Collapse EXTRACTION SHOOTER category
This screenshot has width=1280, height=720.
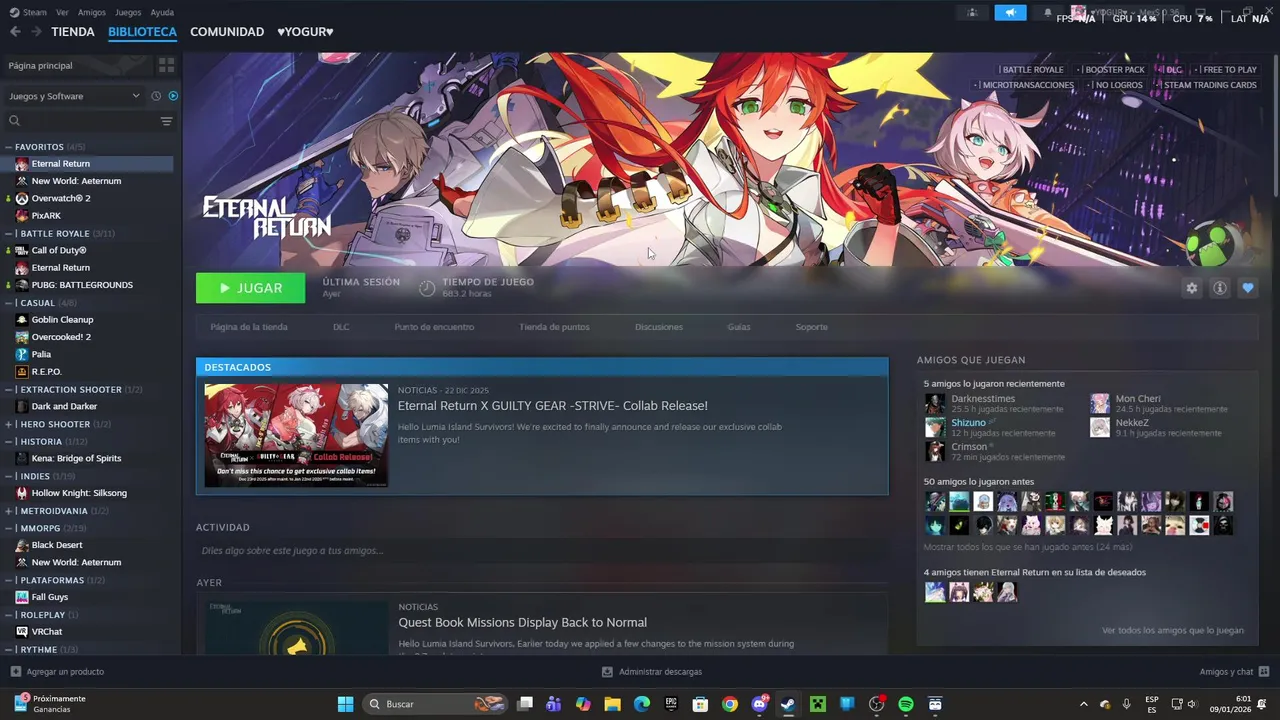click(x=9, y=390)
